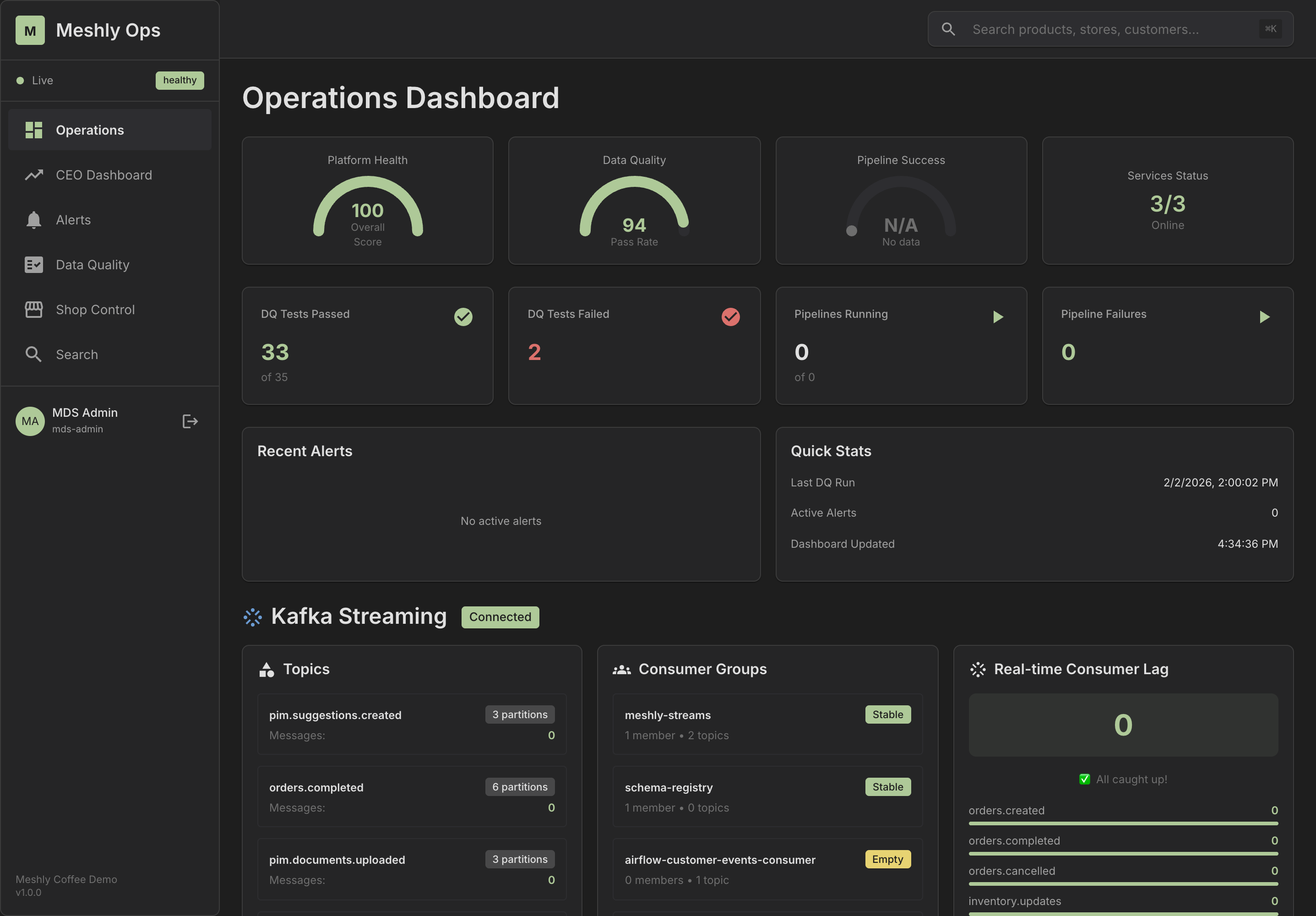Screen dimensions: 1316x916
Task: Click the Empty badge on airflow-customer-events-consumer
Action: (x=887, y=859)
